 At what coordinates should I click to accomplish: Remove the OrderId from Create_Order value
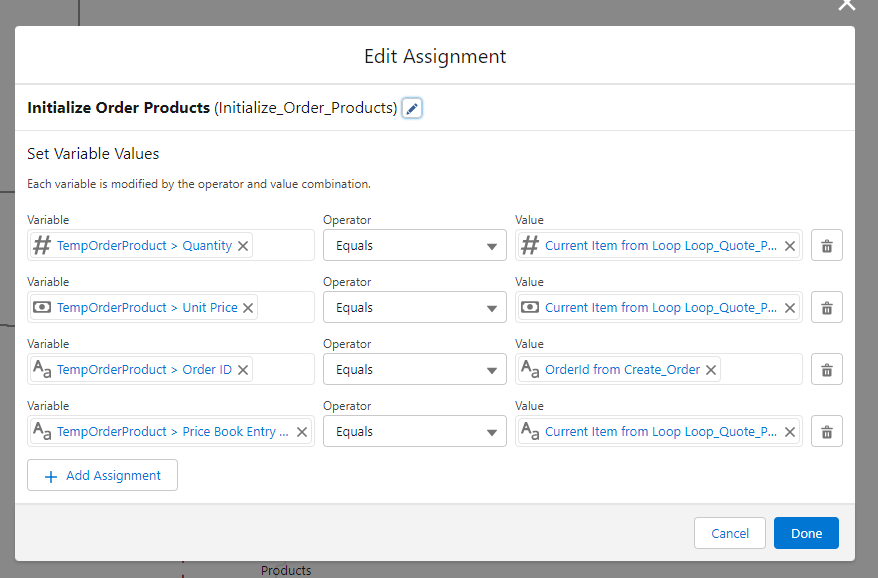tap(711, 370)
